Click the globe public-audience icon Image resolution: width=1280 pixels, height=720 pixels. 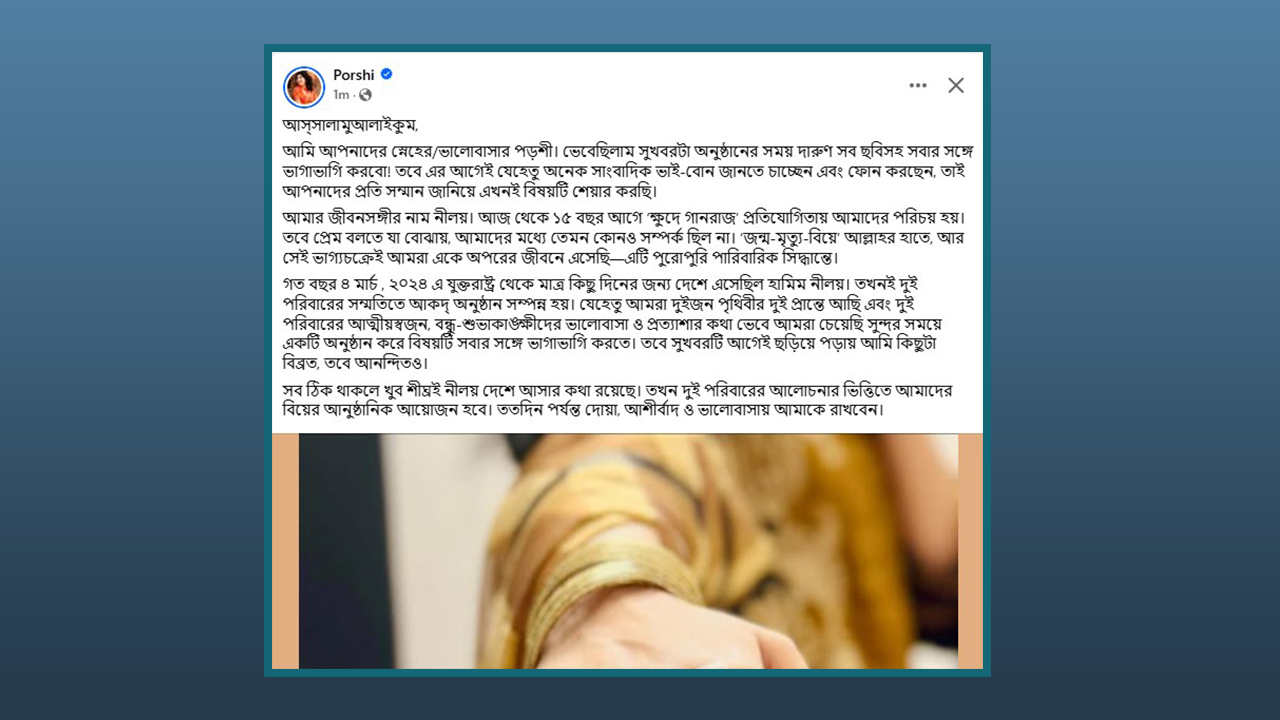point(365,95)
